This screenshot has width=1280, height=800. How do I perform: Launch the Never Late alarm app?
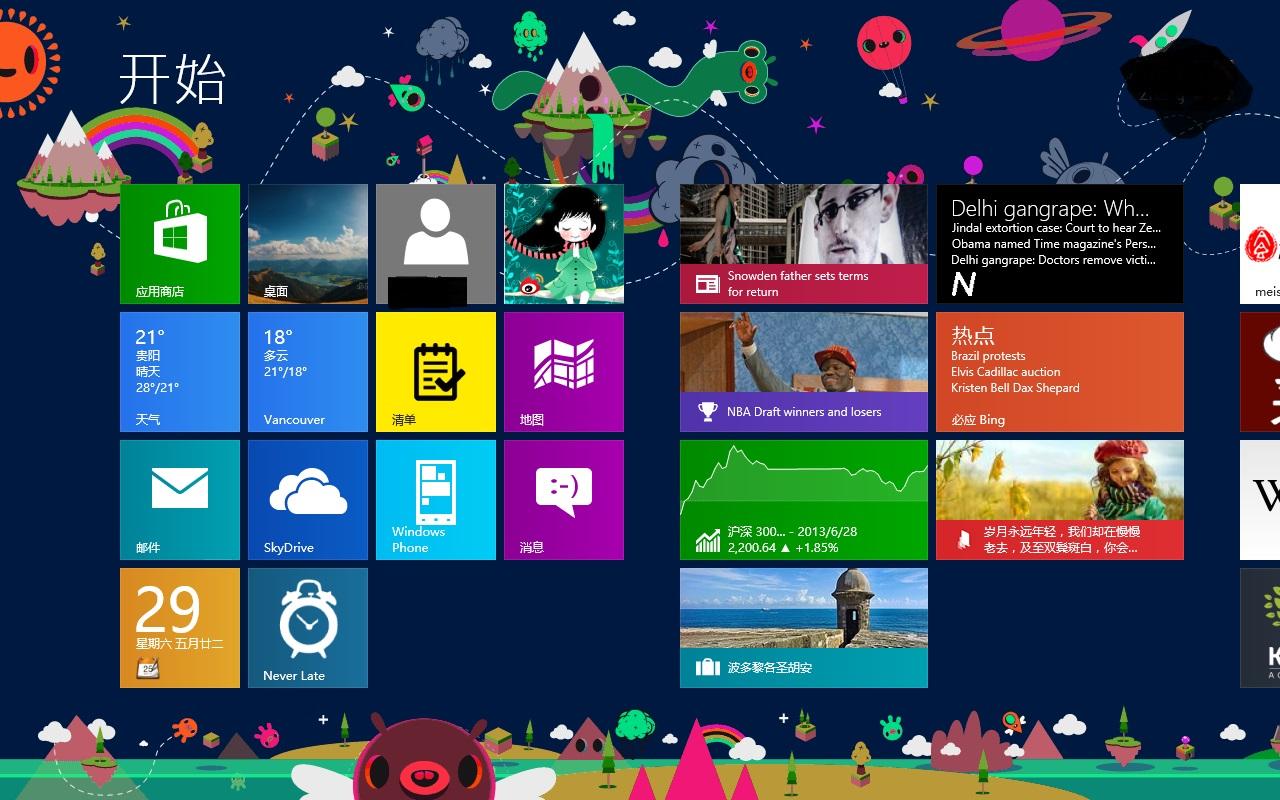tap(308, 628)
